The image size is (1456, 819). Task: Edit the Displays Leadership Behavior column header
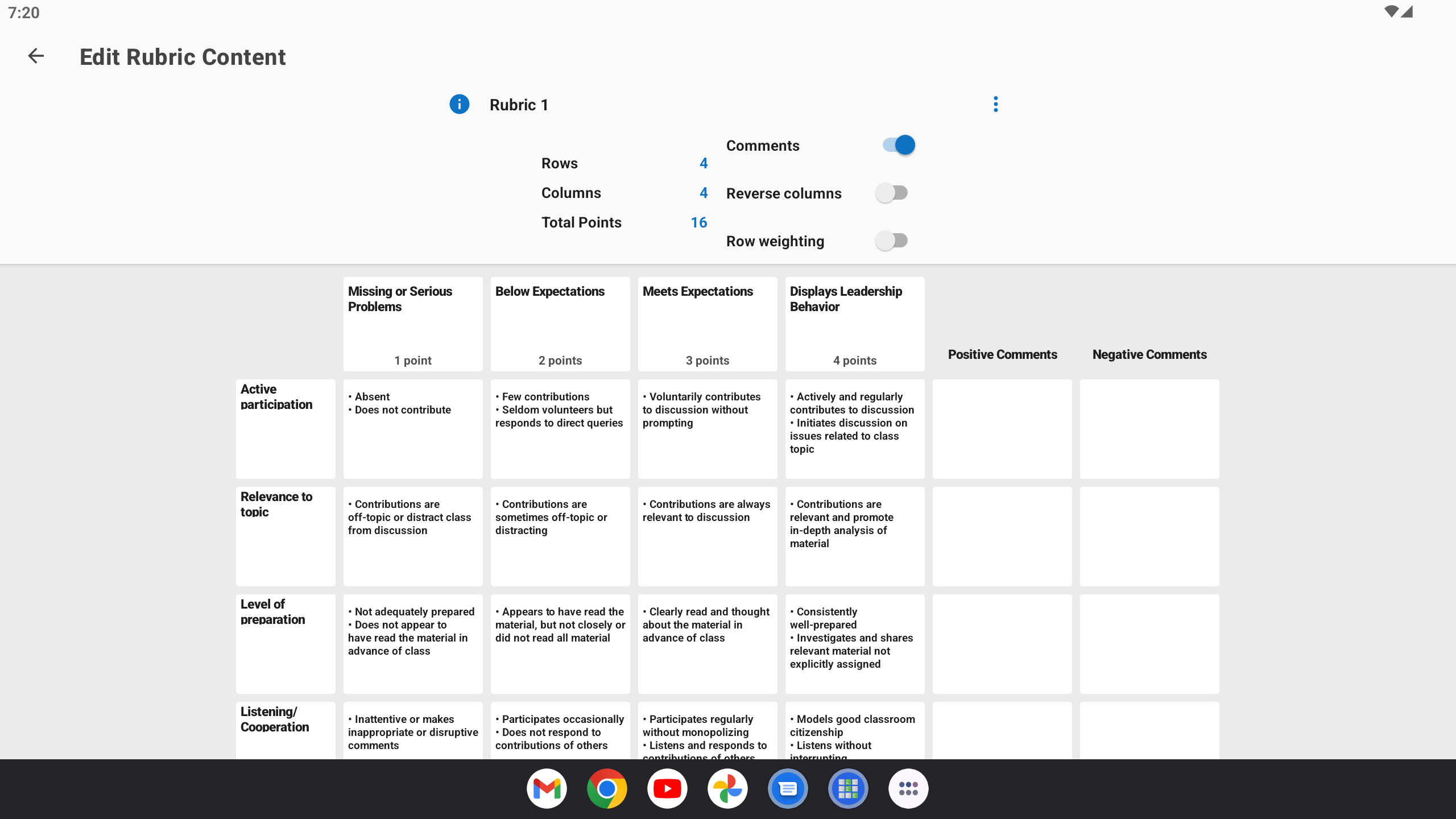click(855, 324)
